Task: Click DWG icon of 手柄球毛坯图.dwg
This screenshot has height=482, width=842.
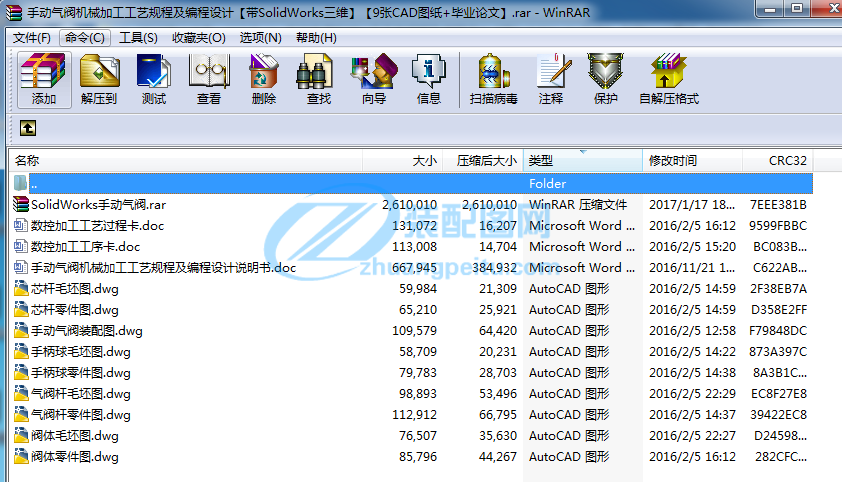Action: [x=21, y=352]
